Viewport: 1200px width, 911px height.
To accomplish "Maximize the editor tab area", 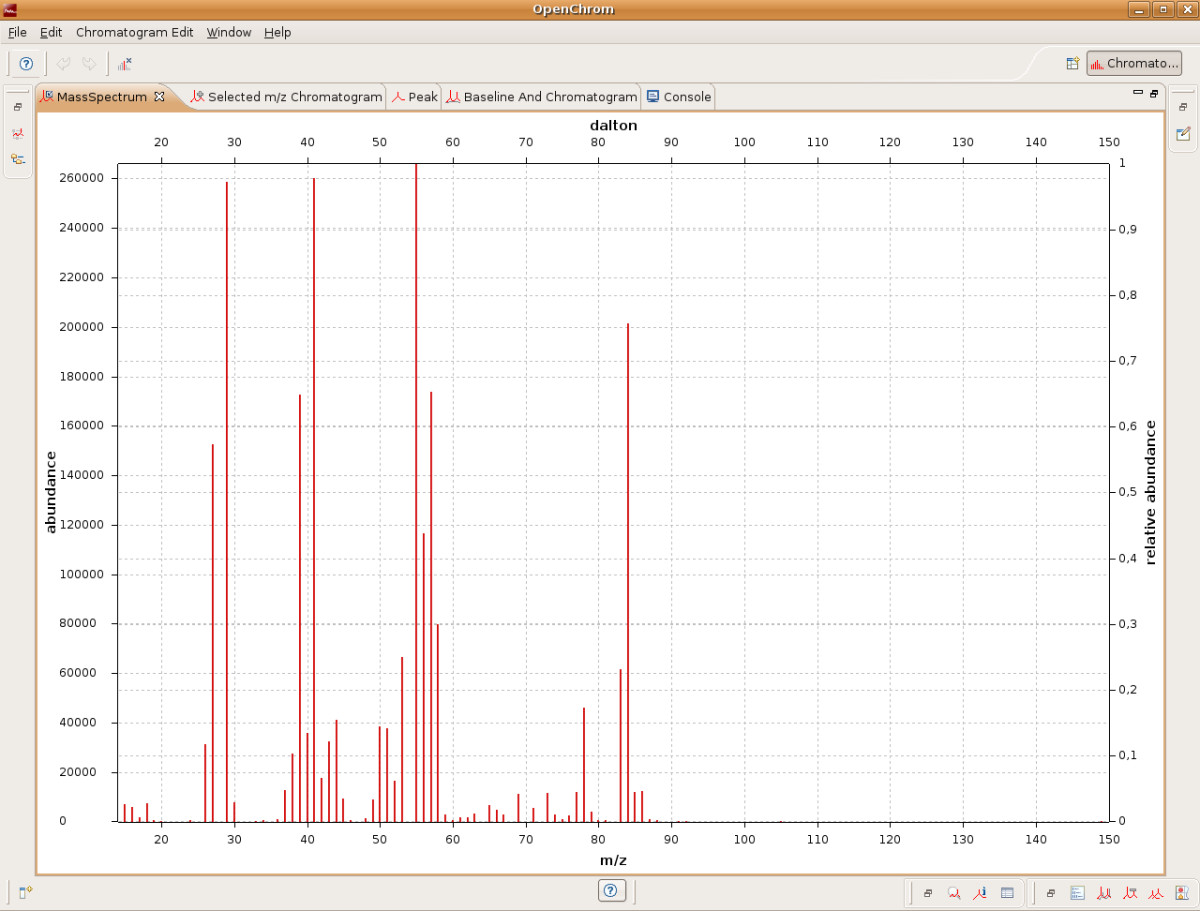I will [1153, 93].
